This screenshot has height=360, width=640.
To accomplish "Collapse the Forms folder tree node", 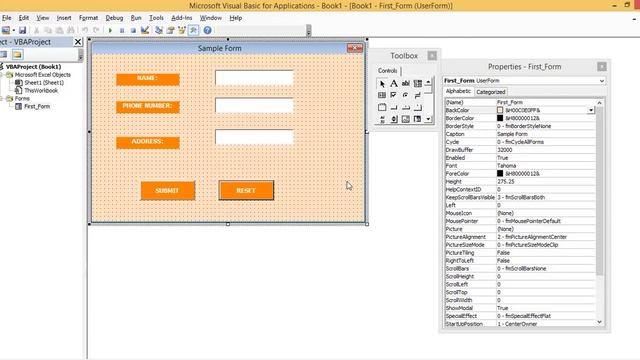I will (2, 98).
